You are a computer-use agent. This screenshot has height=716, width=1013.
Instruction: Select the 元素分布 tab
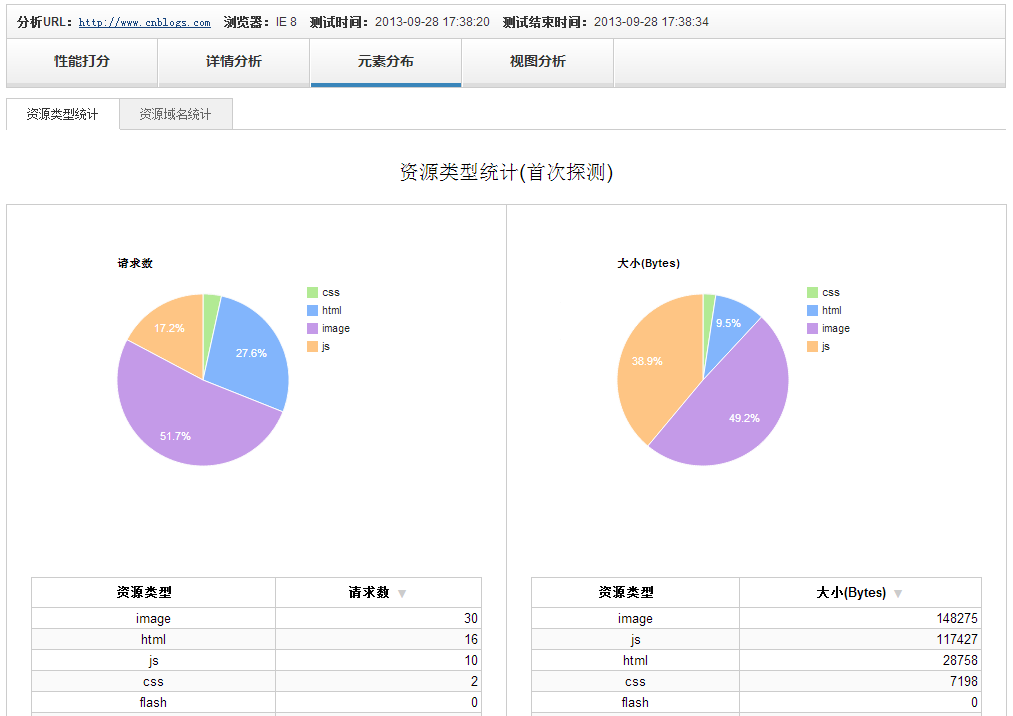click(386, 62)
